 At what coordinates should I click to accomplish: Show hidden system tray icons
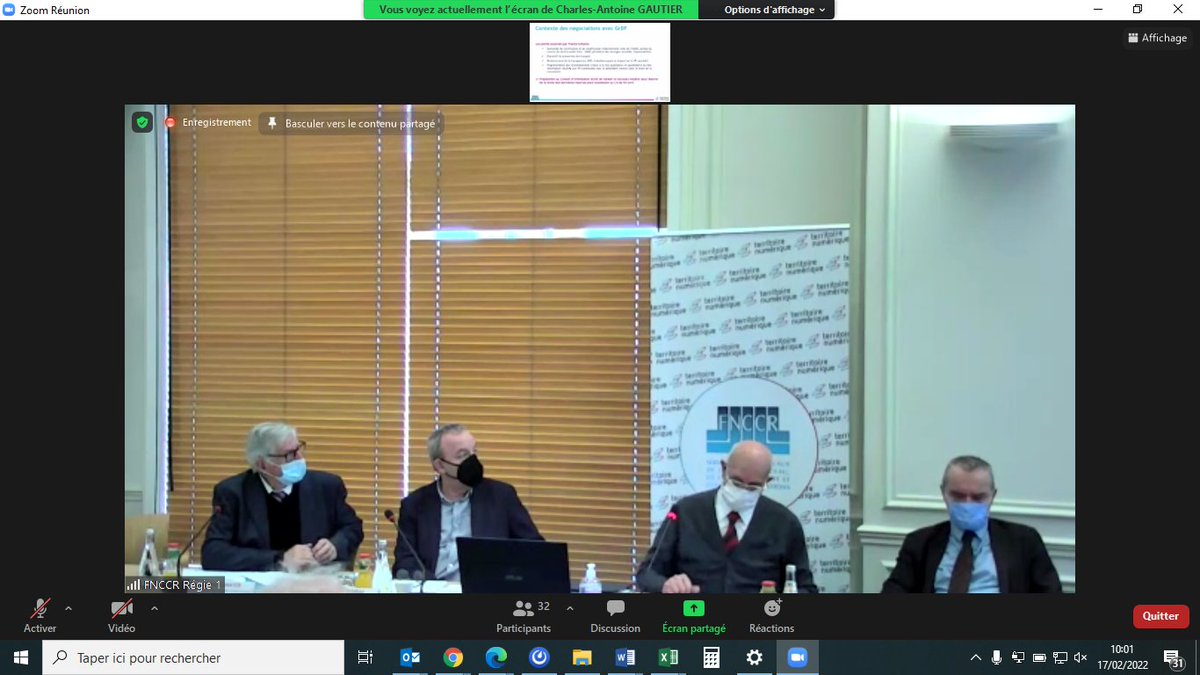976,658
